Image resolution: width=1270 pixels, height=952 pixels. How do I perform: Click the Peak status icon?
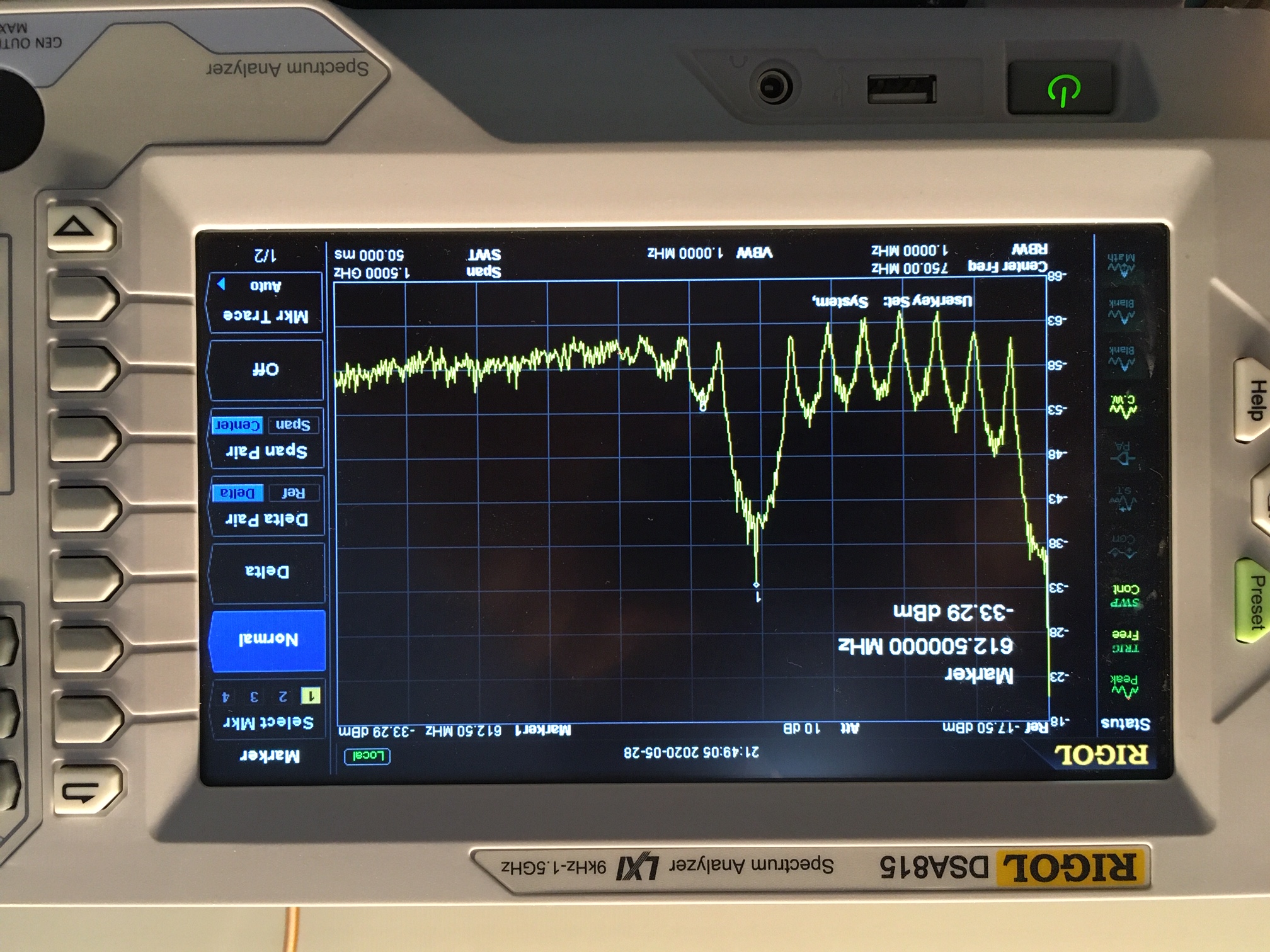coord(1124,687)
